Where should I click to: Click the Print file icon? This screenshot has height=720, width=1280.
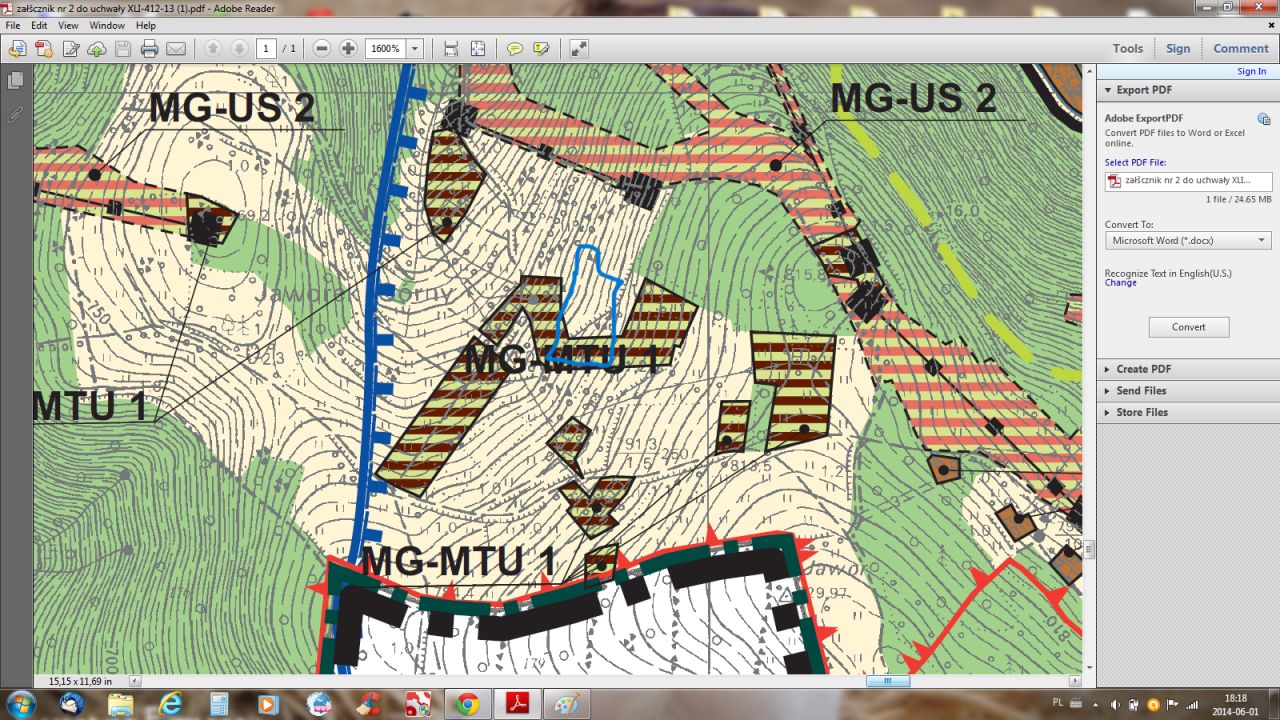[x=149, y=48]
